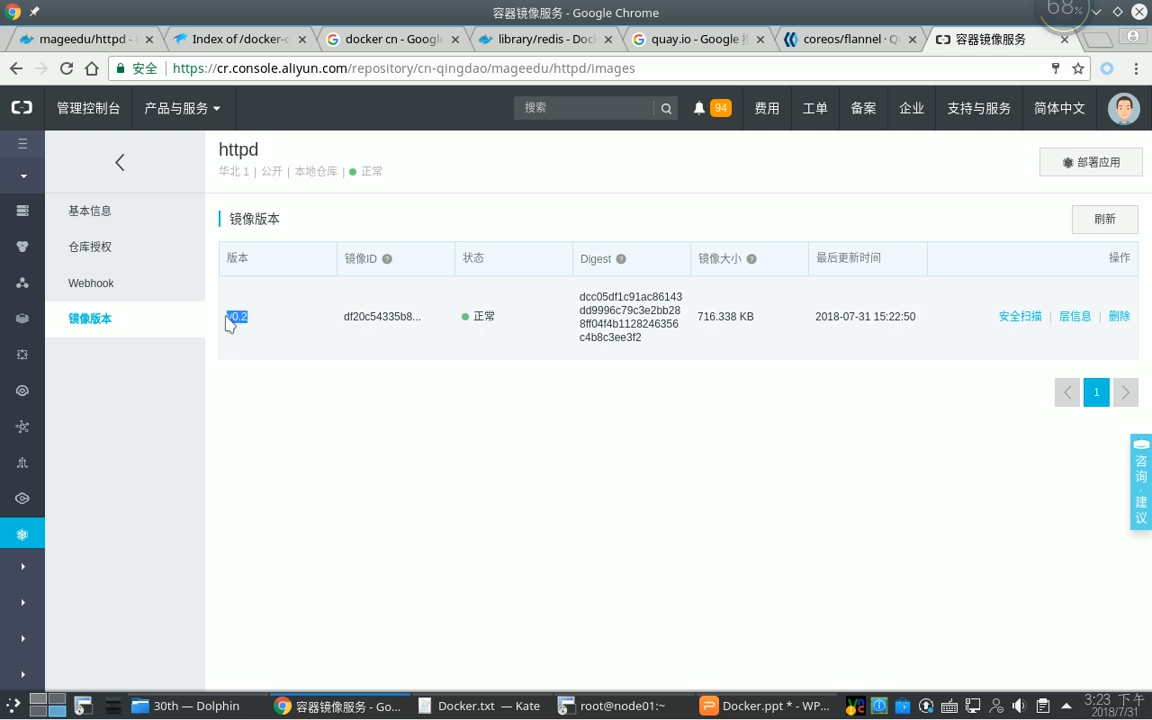Click 删除 to delete the image

(x=1119, y=317)
